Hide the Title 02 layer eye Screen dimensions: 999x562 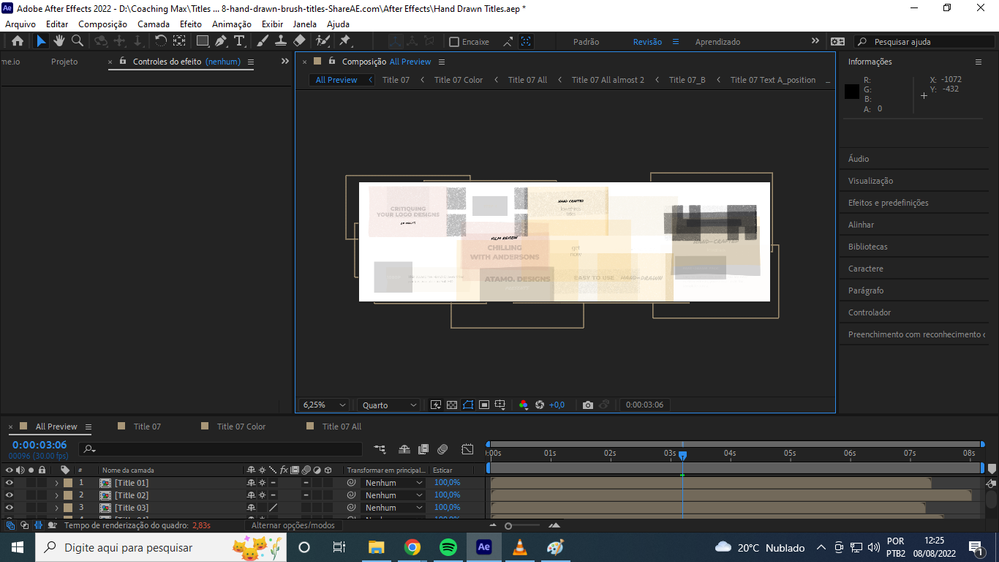pos(9,495)
